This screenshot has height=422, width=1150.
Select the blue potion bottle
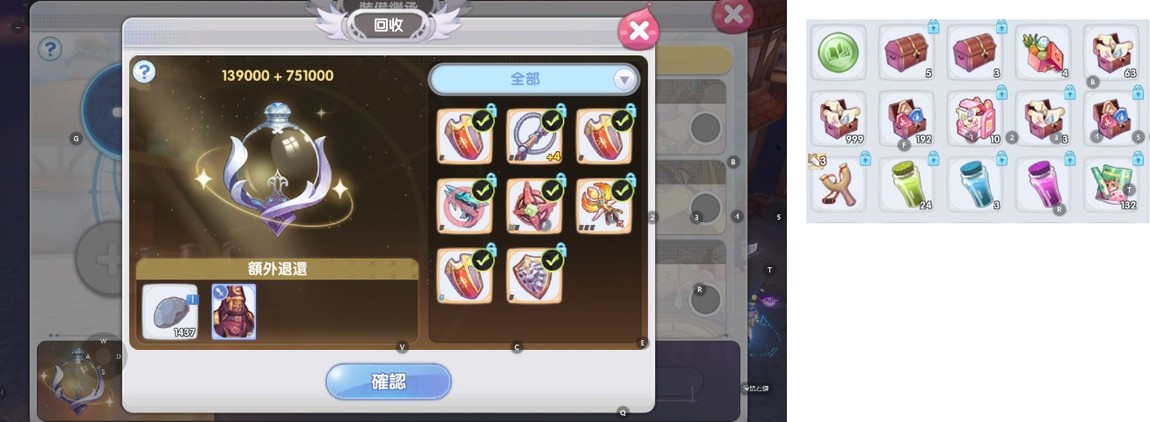[x=974, y=184]
